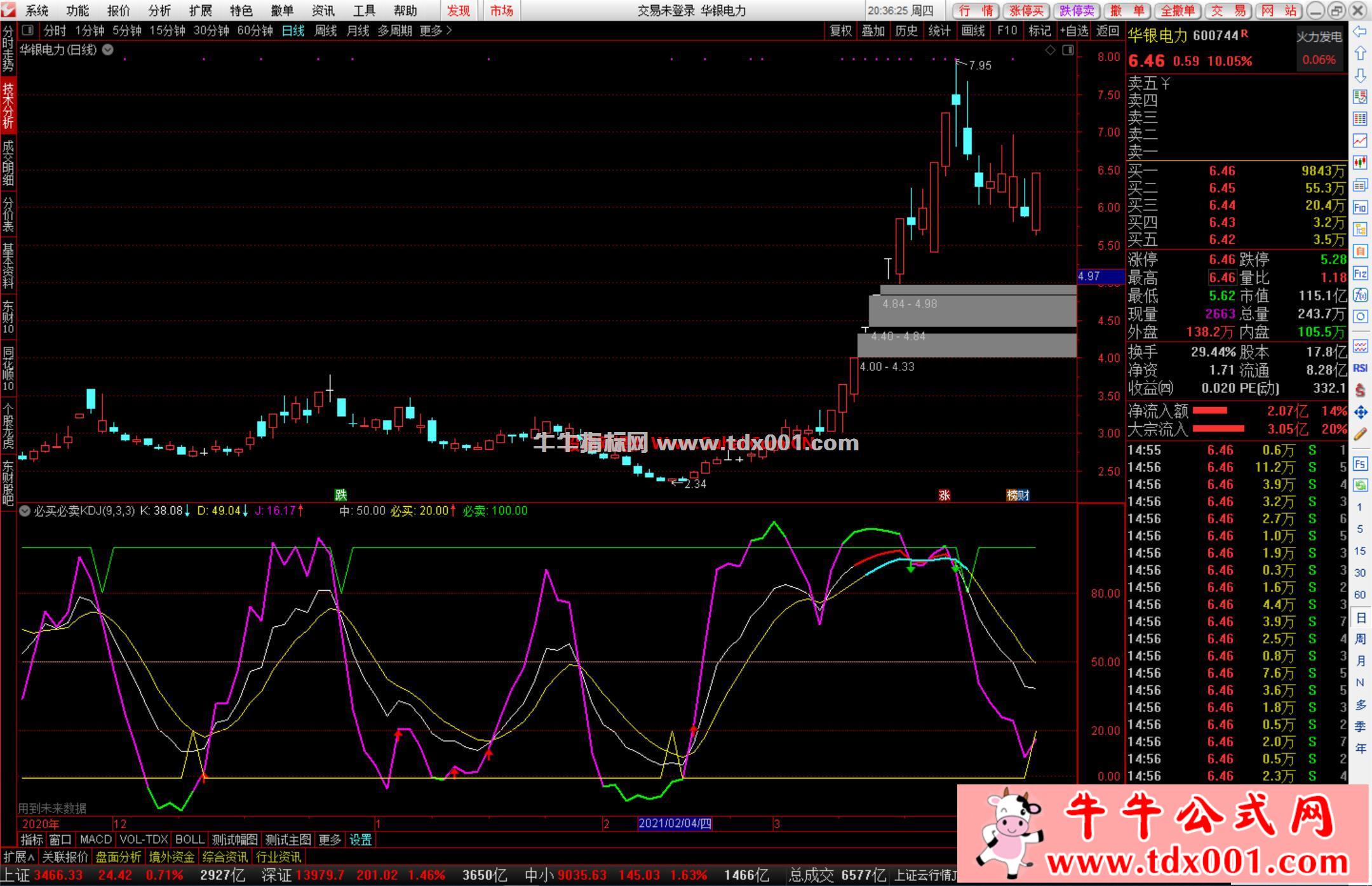Click the RSI indicator icon
1372x886 pixels.
pos(1360,368)
